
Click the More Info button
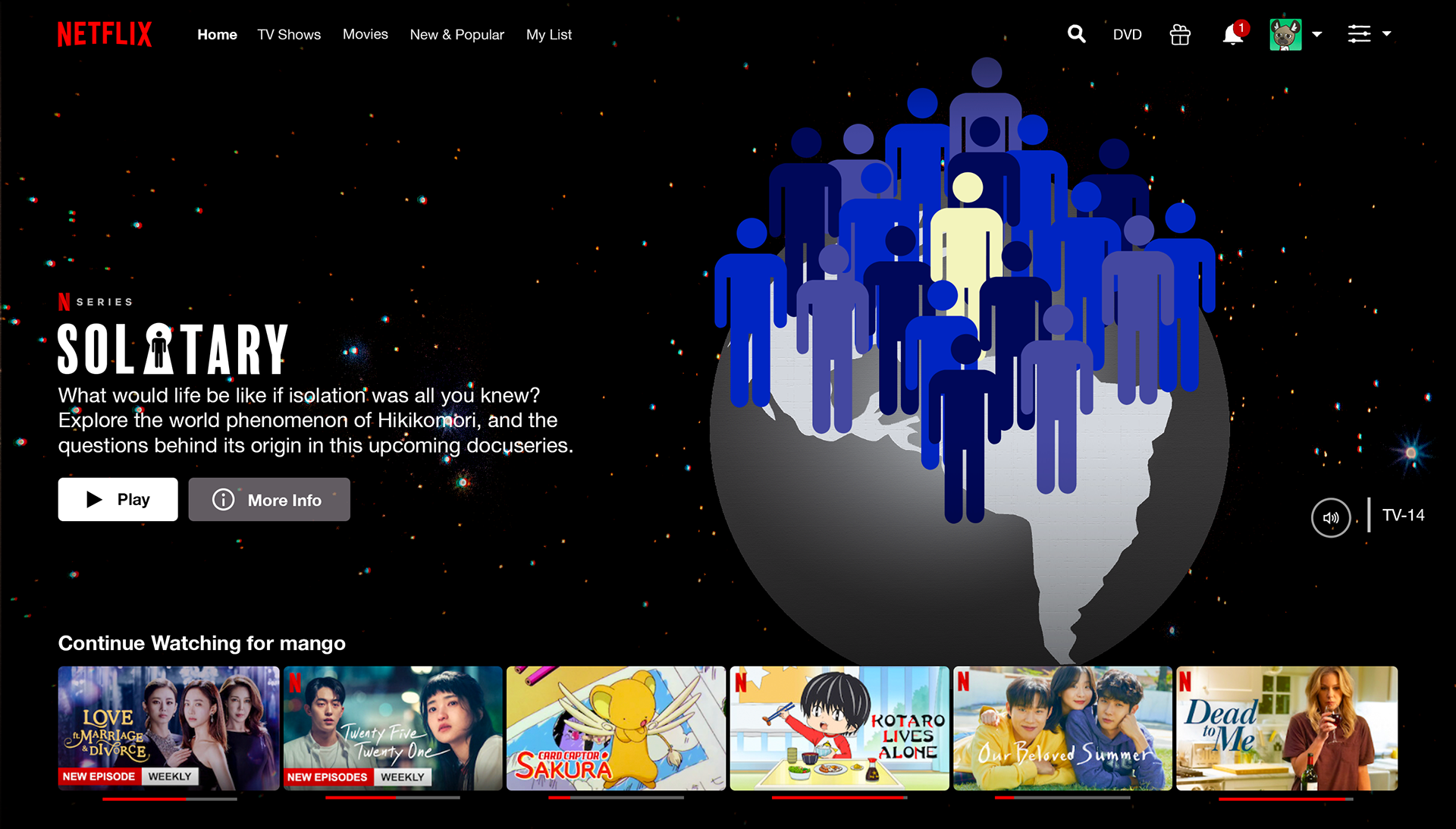coord(269,500)
